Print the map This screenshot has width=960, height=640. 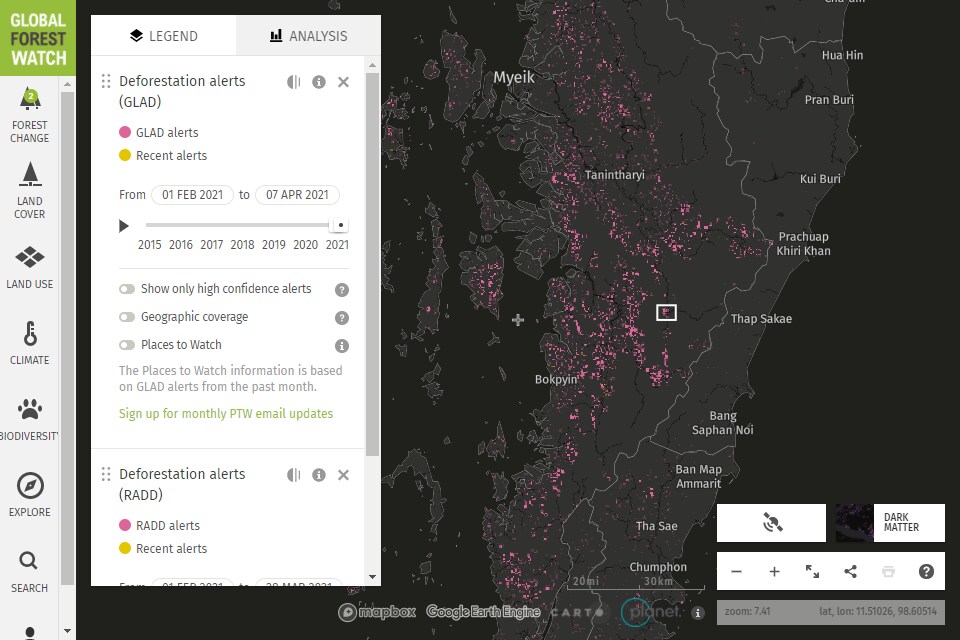pos(888,571)
